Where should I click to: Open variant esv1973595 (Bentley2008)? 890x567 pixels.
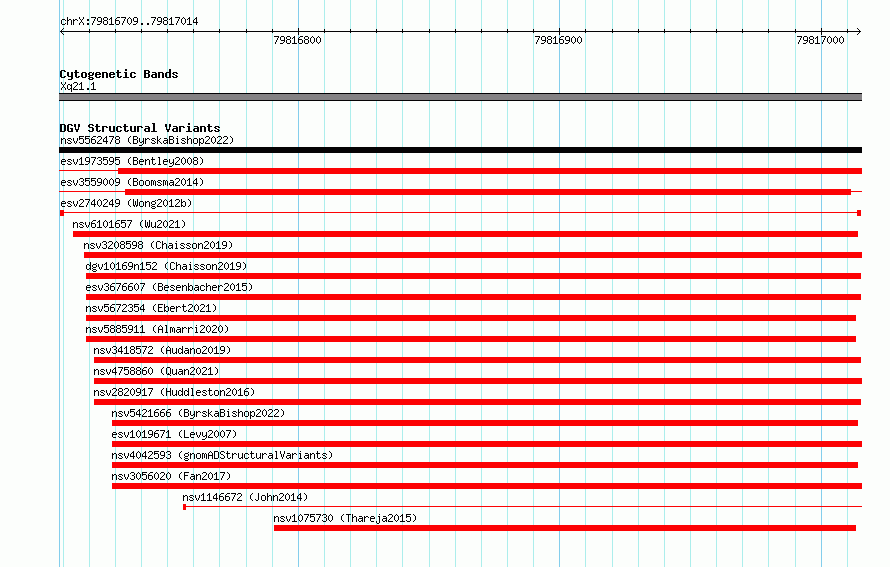[x=132, y=161]
